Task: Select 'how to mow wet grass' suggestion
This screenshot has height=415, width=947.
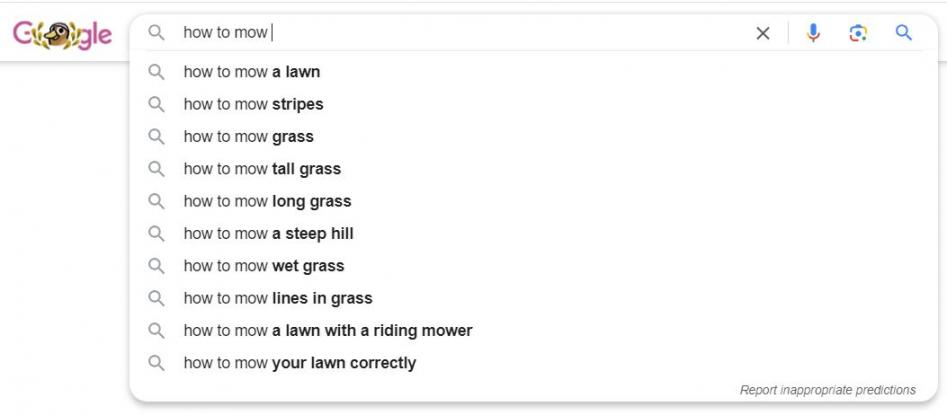Action: (x=264, y=266)
